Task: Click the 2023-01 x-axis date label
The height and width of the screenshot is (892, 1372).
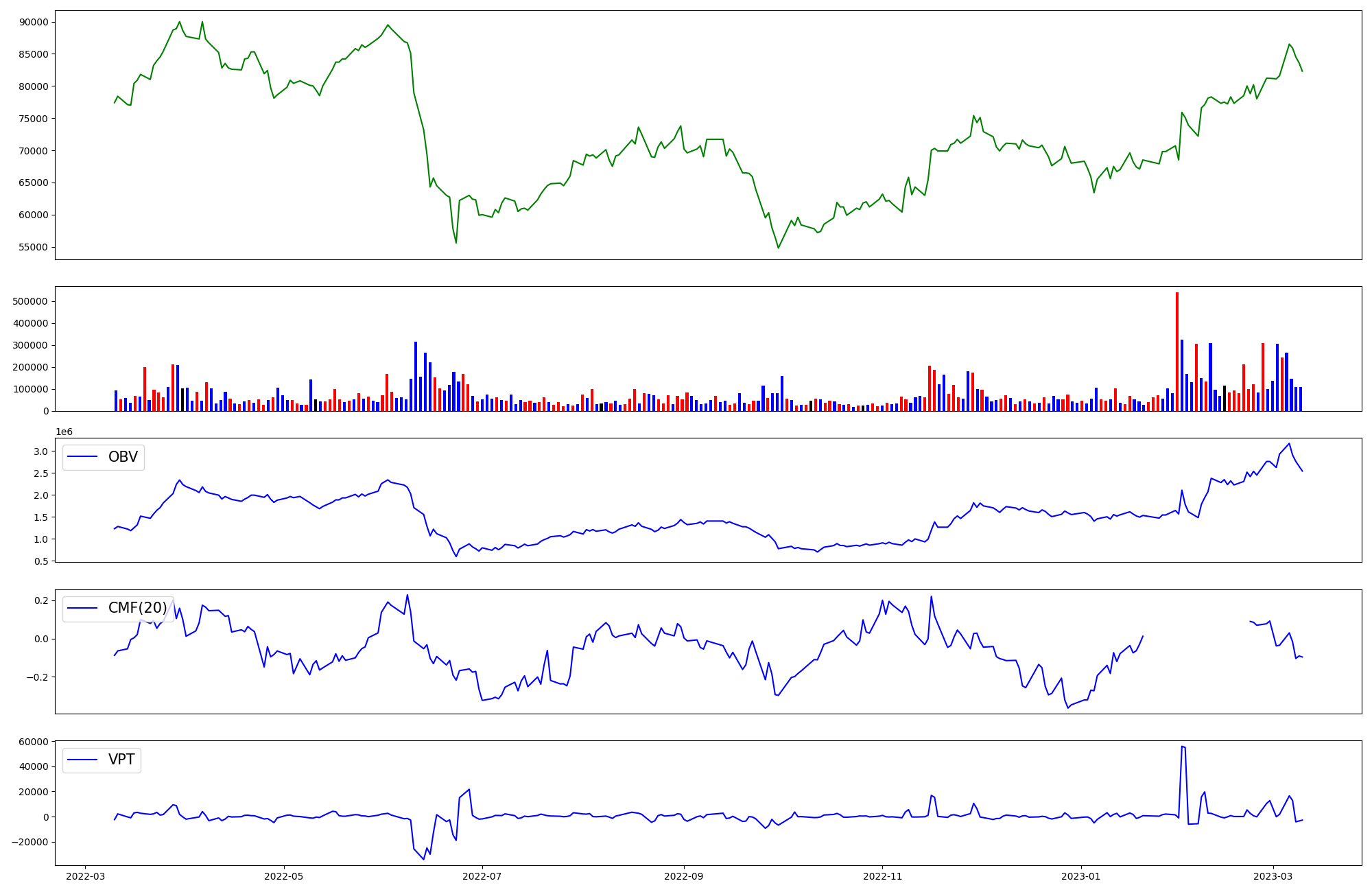Action: (x=1081, y=876)
